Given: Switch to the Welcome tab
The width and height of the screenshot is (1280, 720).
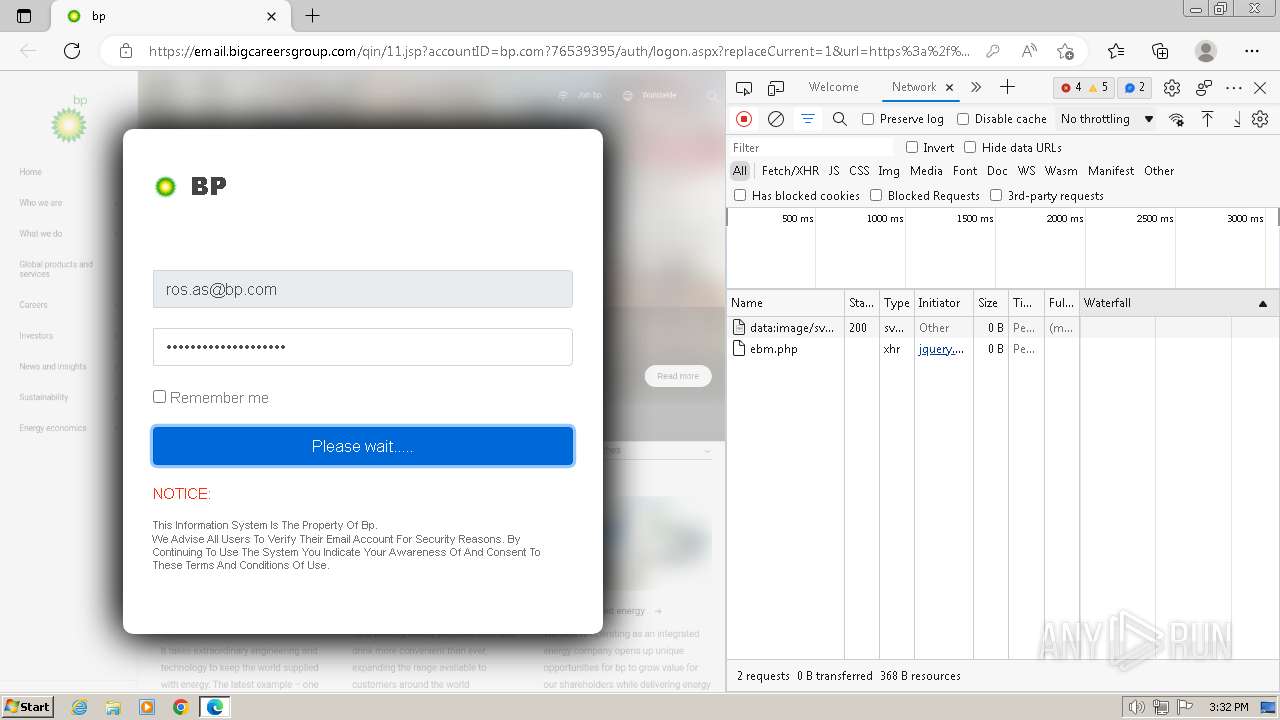Looking at the screenshot, I should click(833, 87).
